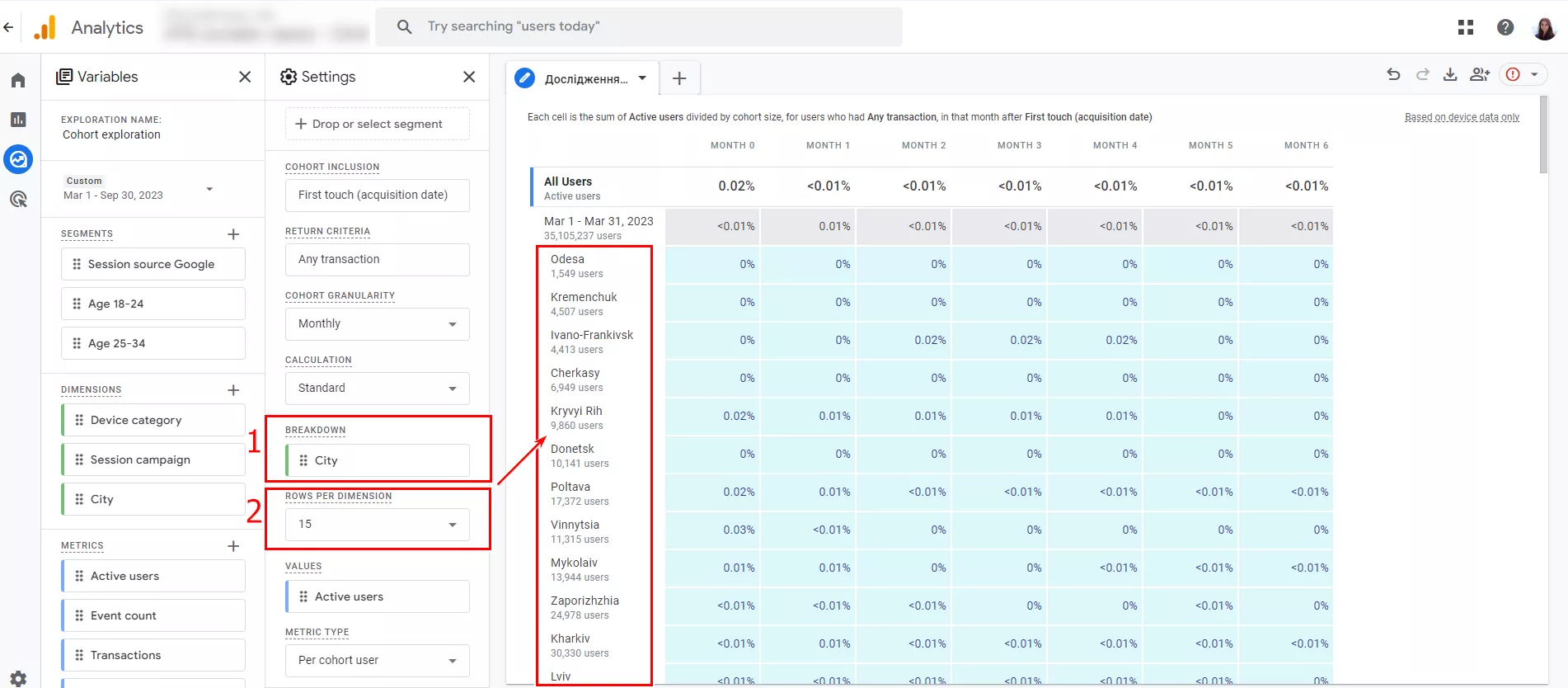Click Active users chip under Values
Image resolution: width=1568 pixels, height=688 pixels.
coord(378,596)
